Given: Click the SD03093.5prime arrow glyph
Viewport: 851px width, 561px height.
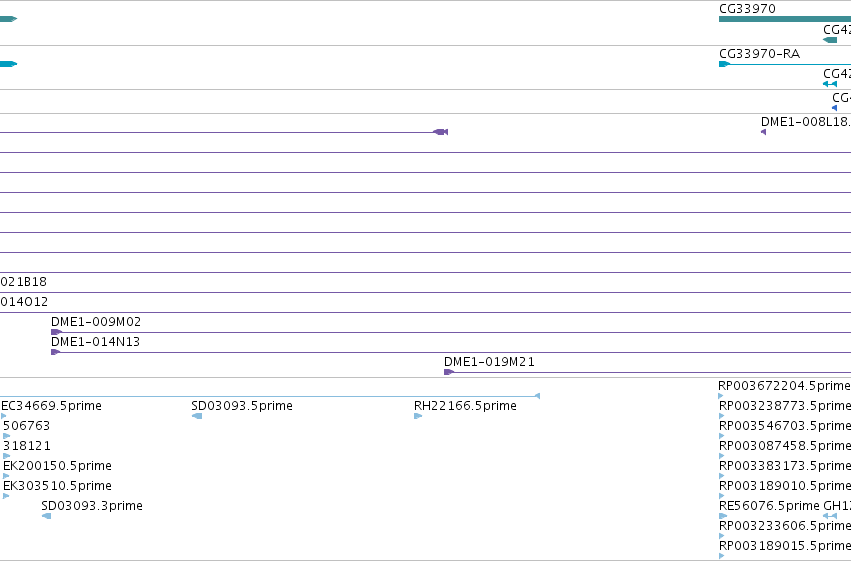Looking at the screenshot, I should pos(197,416).
